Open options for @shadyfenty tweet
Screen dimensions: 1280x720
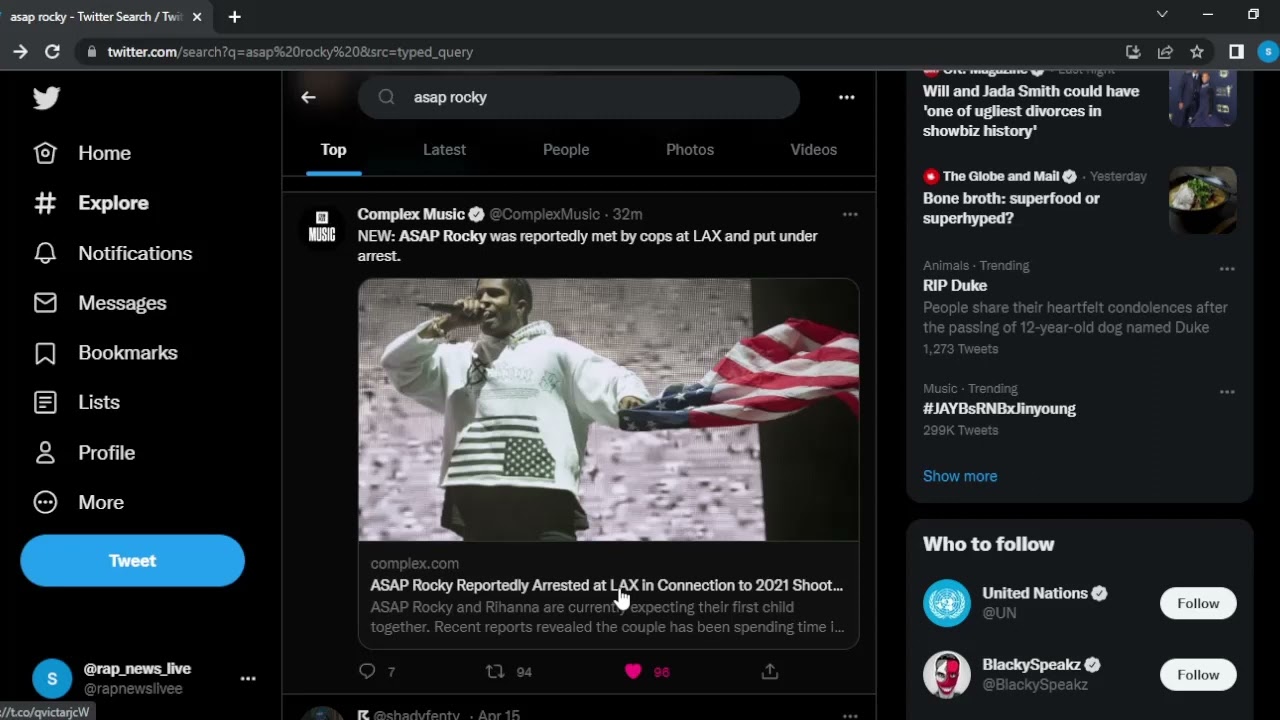(x=850, y=715)
